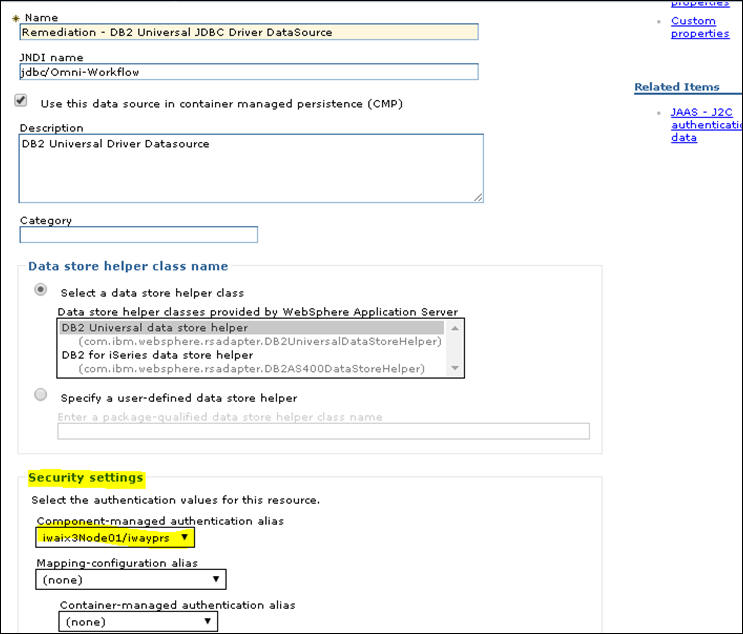The width and height of the screenshot is (743, 634).
Task: Click the Name input field
Action: pyautogui.click(x=249, y=32)
